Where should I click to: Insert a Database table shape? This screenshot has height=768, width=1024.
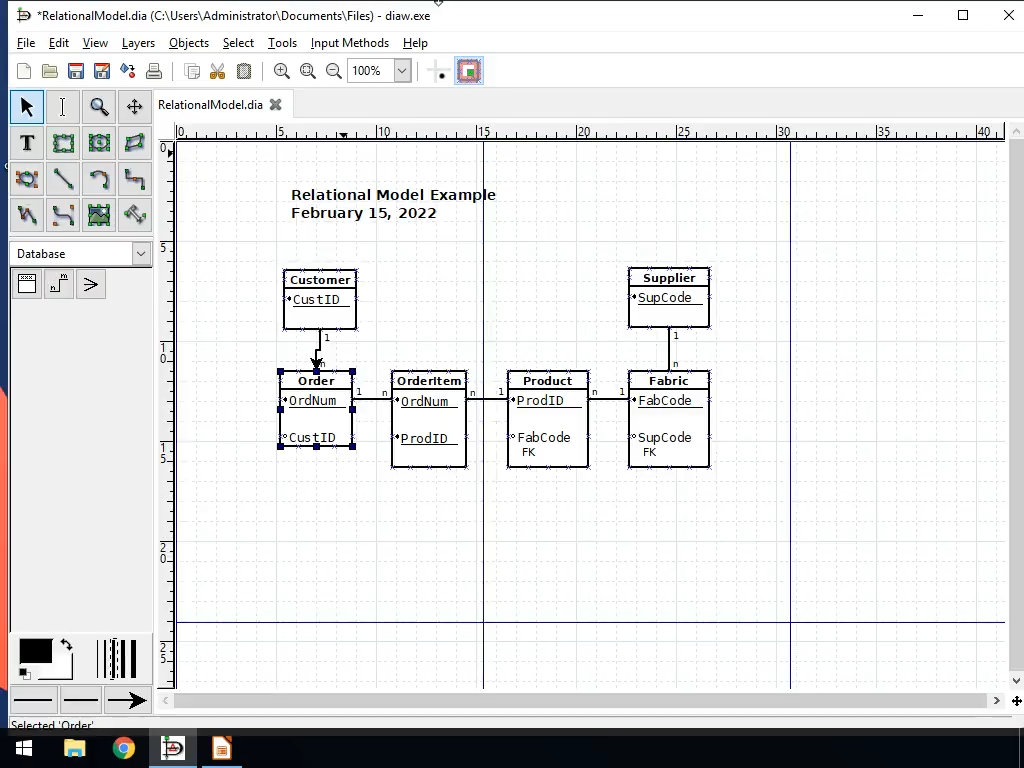point(26,283)
